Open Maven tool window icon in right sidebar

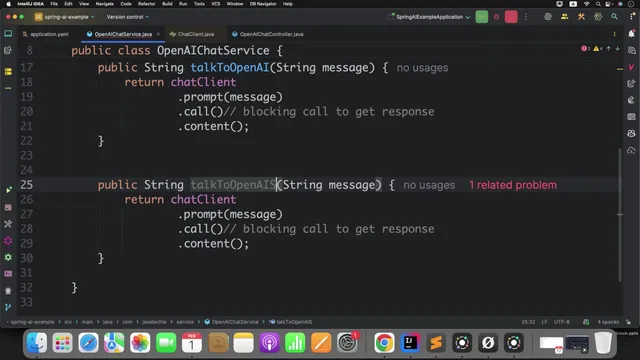(x=631, y=67)
